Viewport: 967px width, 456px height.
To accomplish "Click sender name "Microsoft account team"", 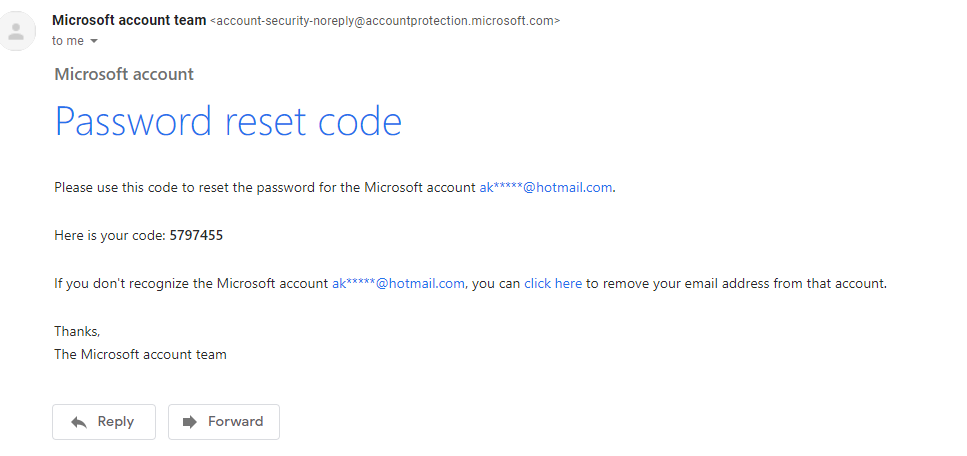I will pos(129,20).
